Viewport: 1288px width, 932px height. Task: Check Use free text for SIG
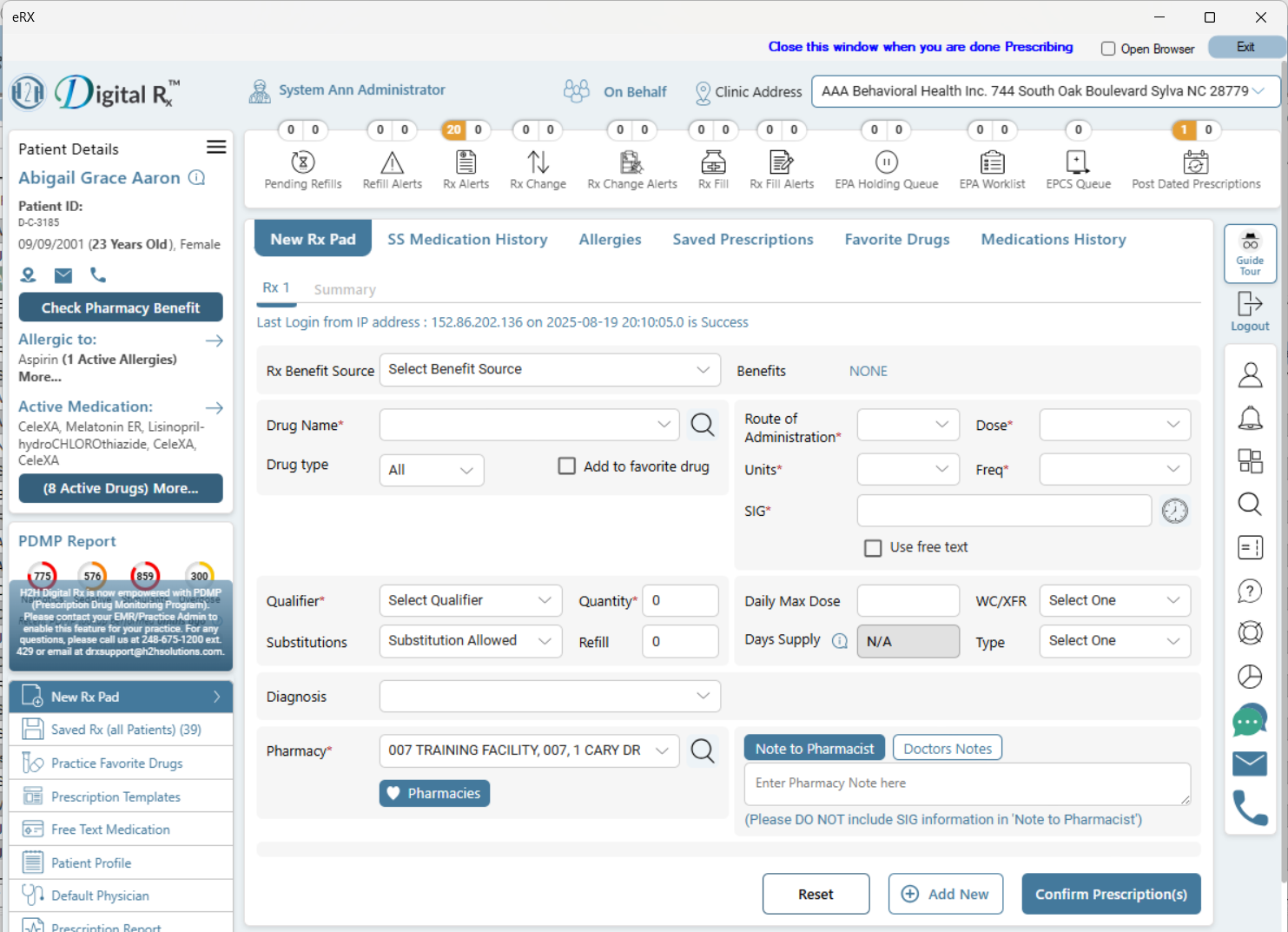click(x=873, y=547)
